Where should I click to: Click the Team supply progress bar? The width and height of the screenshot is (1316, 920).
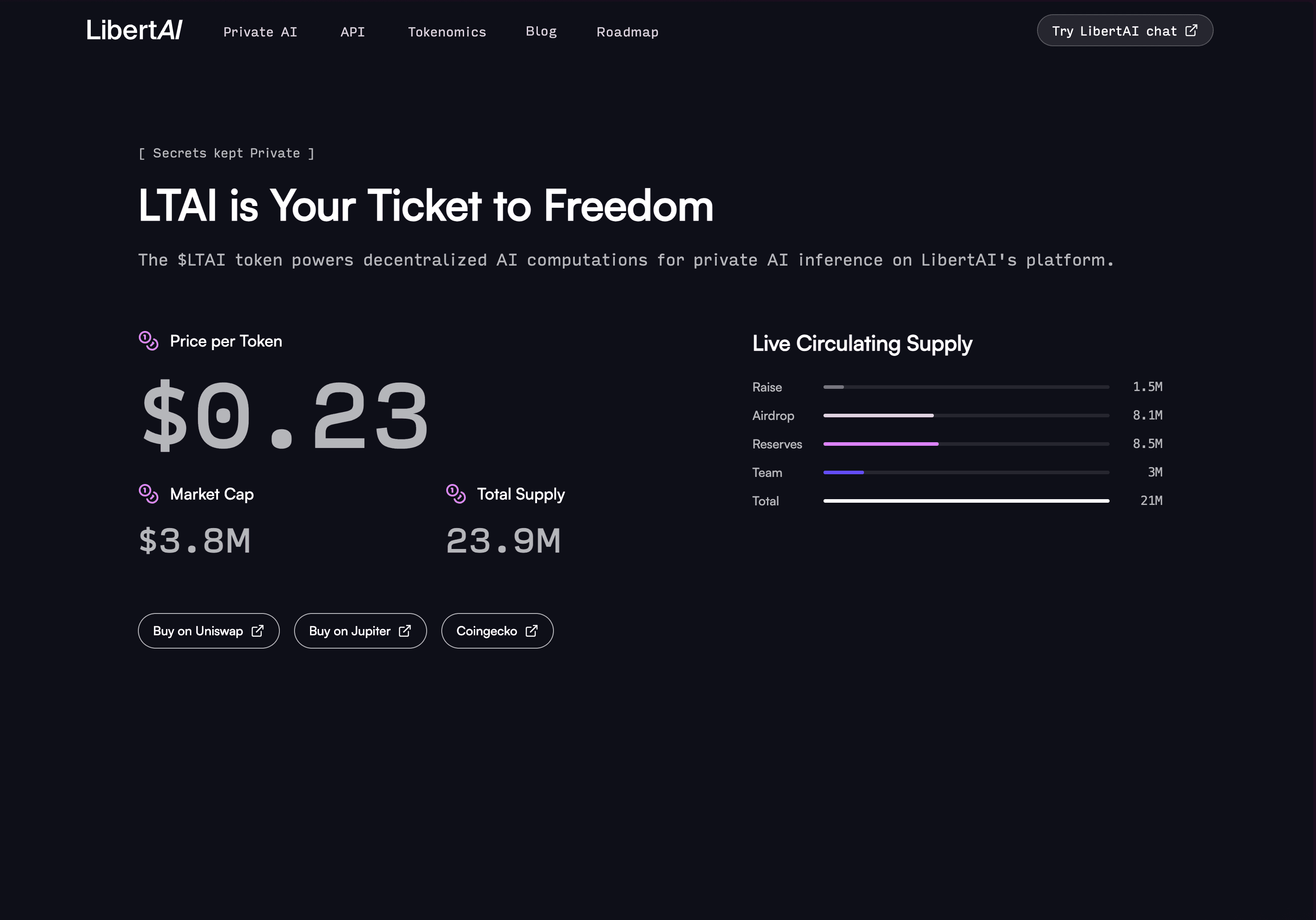(x=966, y=472)
